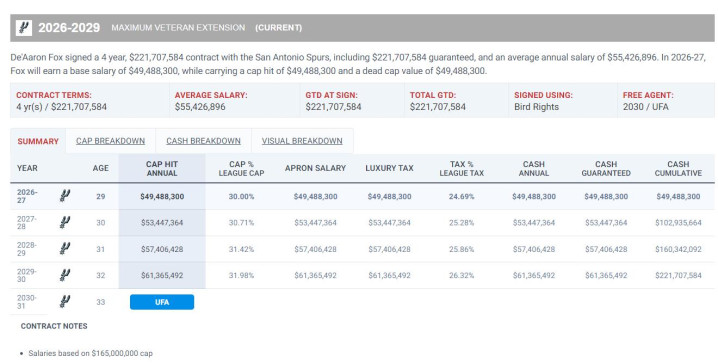Click the Spurs logo in the contract header
718x363 pixels.
pyautogui.click(x=24, y=28)
